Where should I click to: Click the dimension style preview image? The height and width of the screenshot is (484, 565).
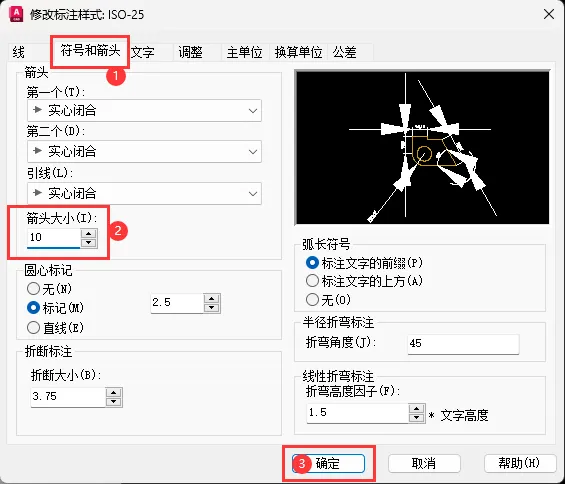tap(422, 148)
